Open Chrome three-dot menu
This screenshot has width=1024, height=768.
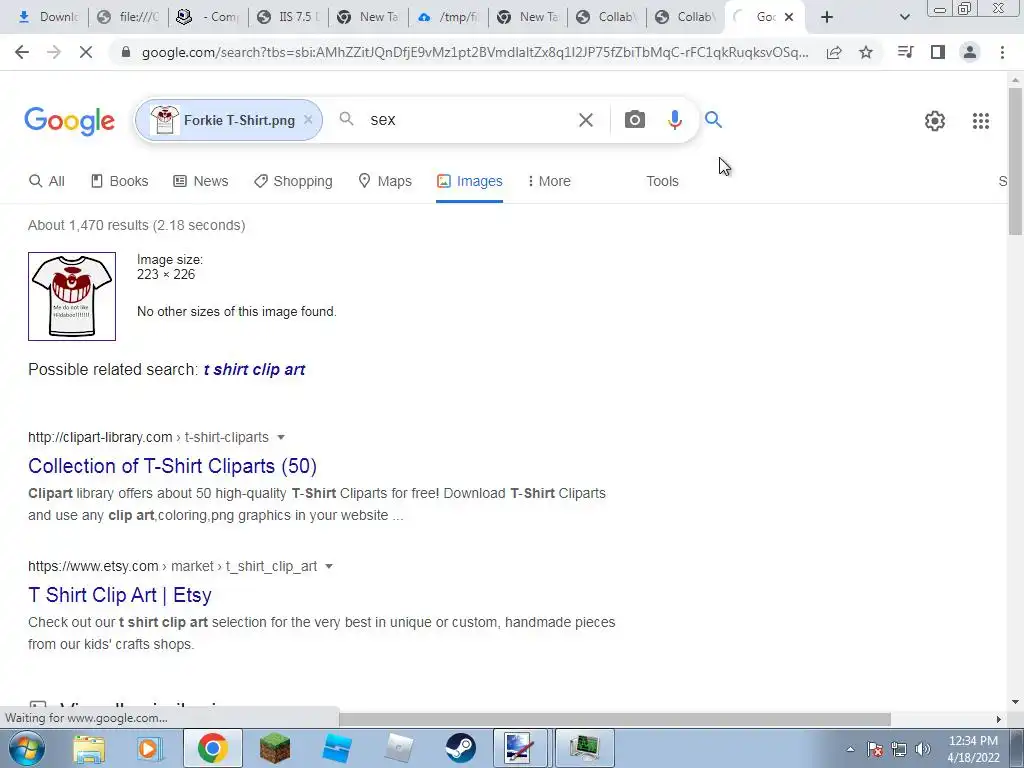(1002, 52)
